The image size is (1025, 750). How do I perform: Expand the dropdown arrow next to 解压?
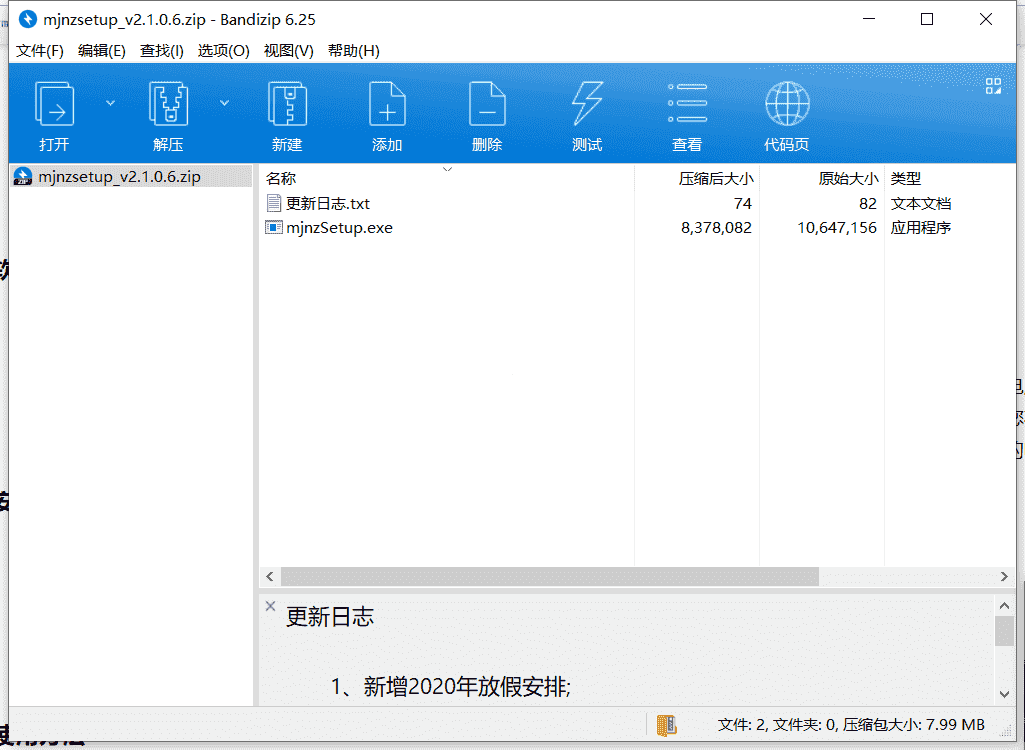224,103
